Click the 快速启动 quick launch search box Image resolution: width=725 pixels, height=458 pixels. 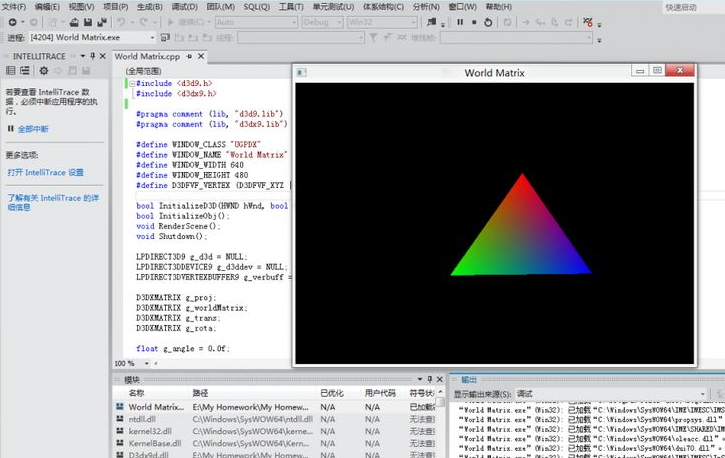(690, 7)
